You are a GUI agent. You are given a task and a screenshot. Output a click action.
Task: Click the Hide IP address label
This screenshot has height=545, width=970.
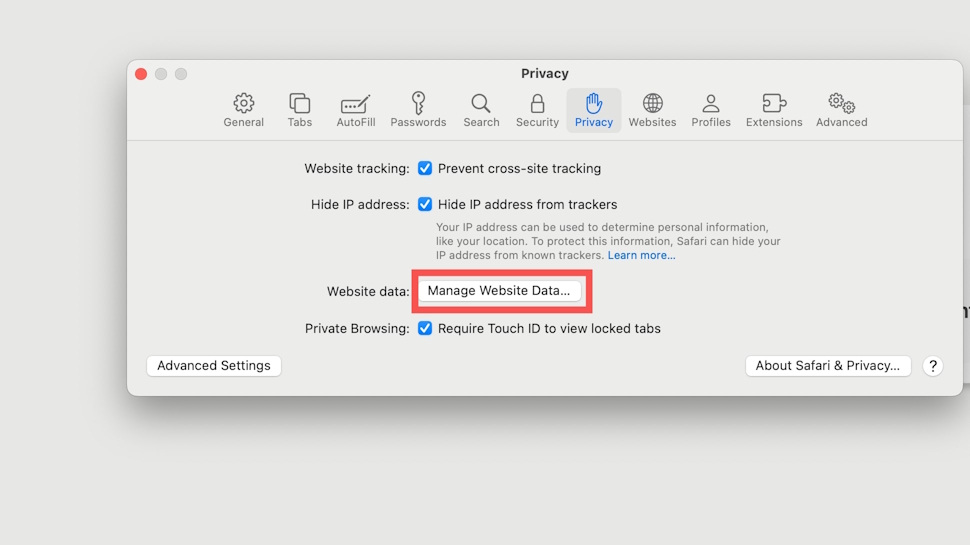(360, 205)
